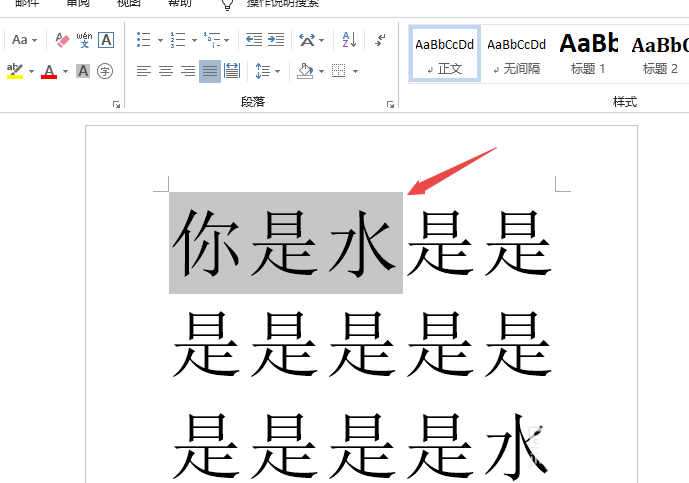
Task: Align text right
Action: click(x=188, y=71)
